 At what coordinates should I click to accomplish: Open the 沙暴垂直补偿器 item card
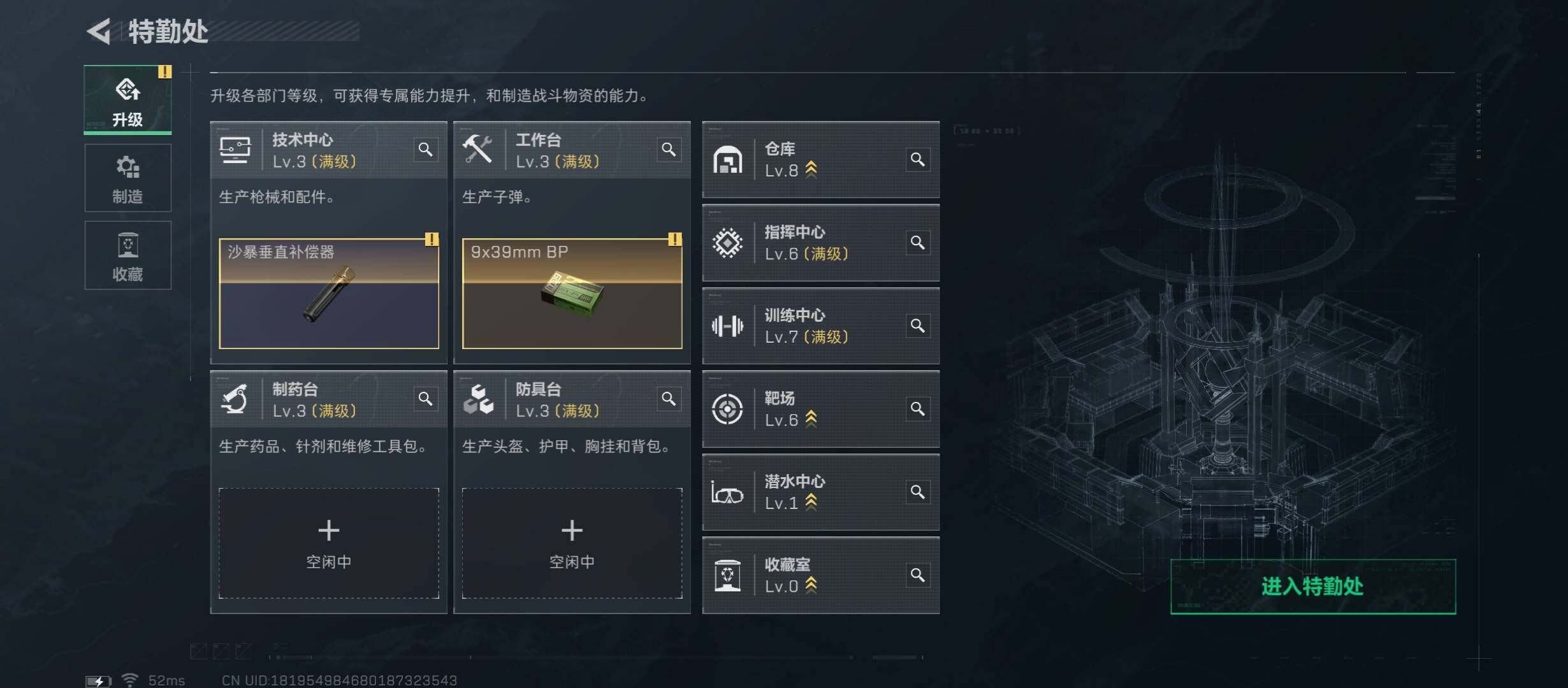tap(329, 294)
